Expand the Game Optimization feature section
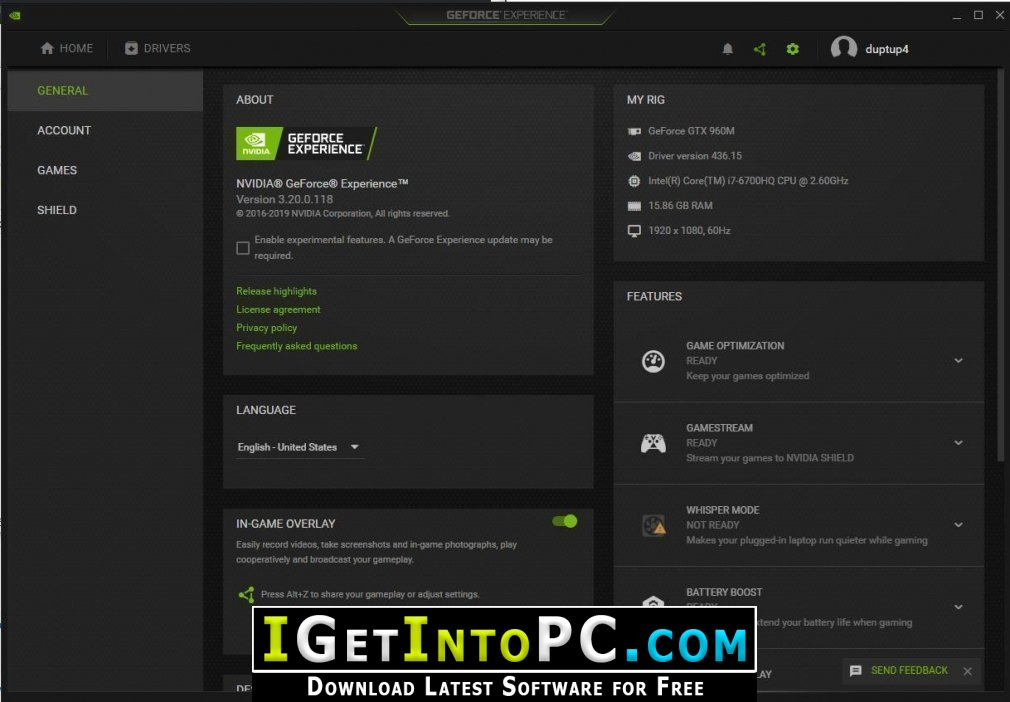The image size is (1010, 702). [x=958, y=361]
